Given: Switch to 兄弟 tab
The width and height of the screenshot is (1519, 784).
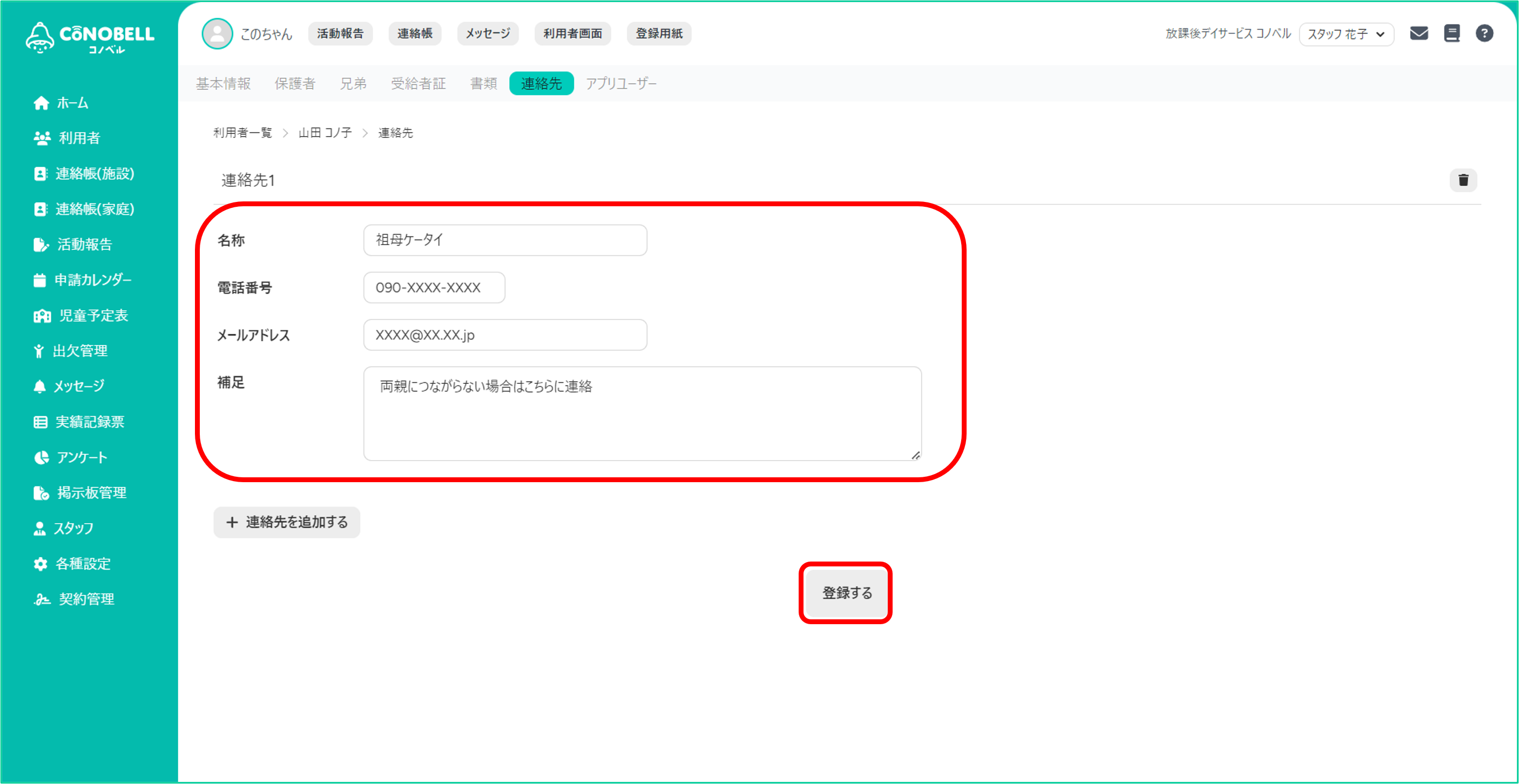Looking at the screenshot, I should click(x=353, y=84).
